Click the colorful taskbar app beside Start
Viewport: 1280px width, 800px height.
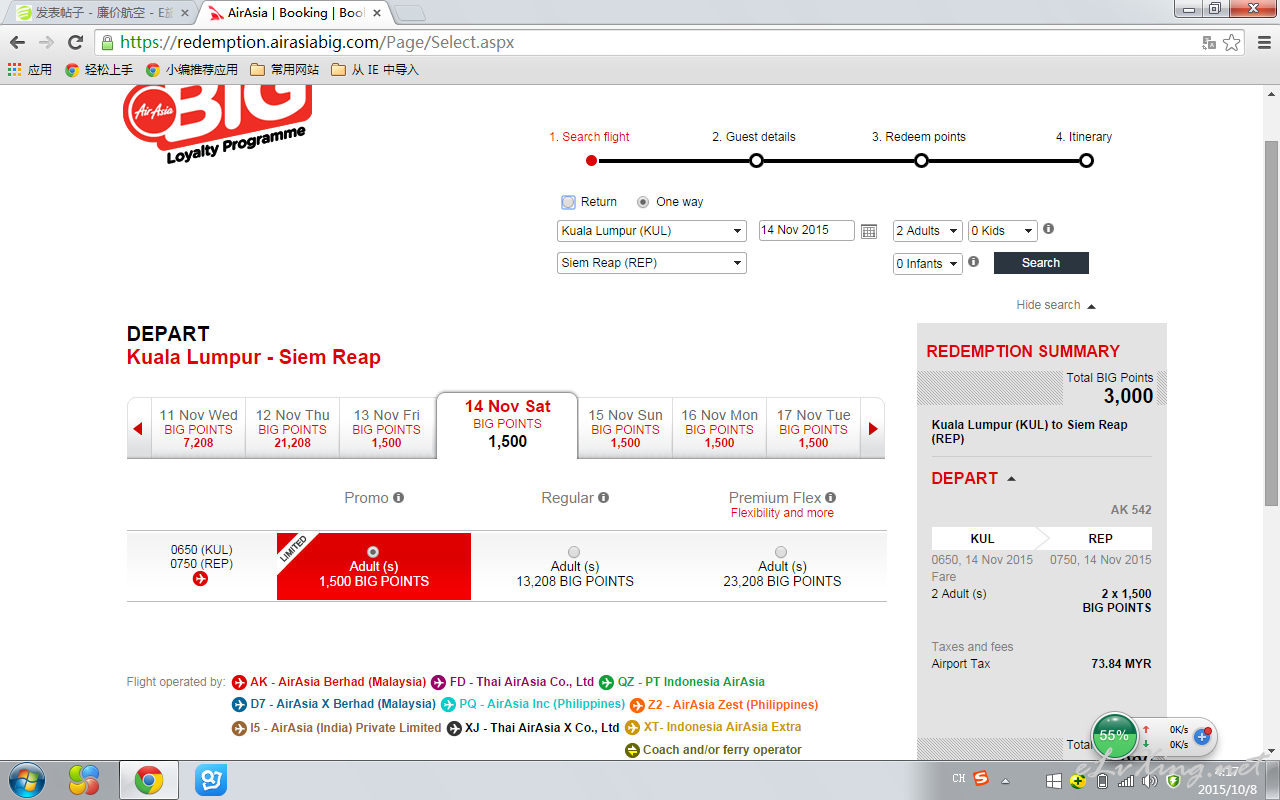tap(84, 780)
